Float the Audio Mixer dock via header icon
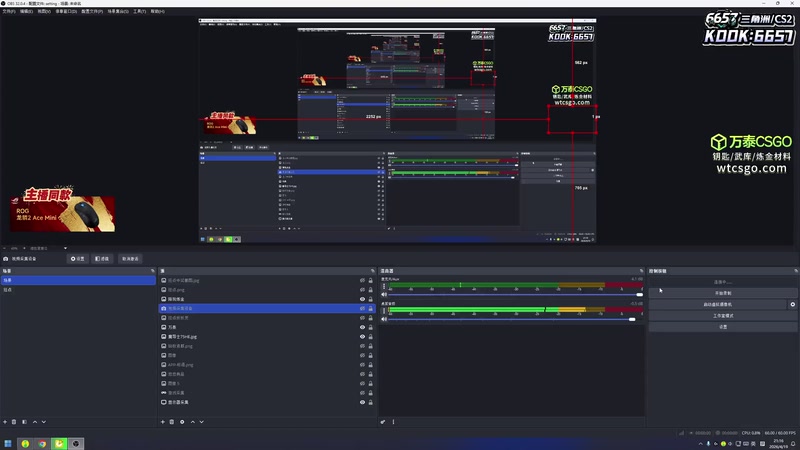Screen dimensions: 800x450 [641, 271]
